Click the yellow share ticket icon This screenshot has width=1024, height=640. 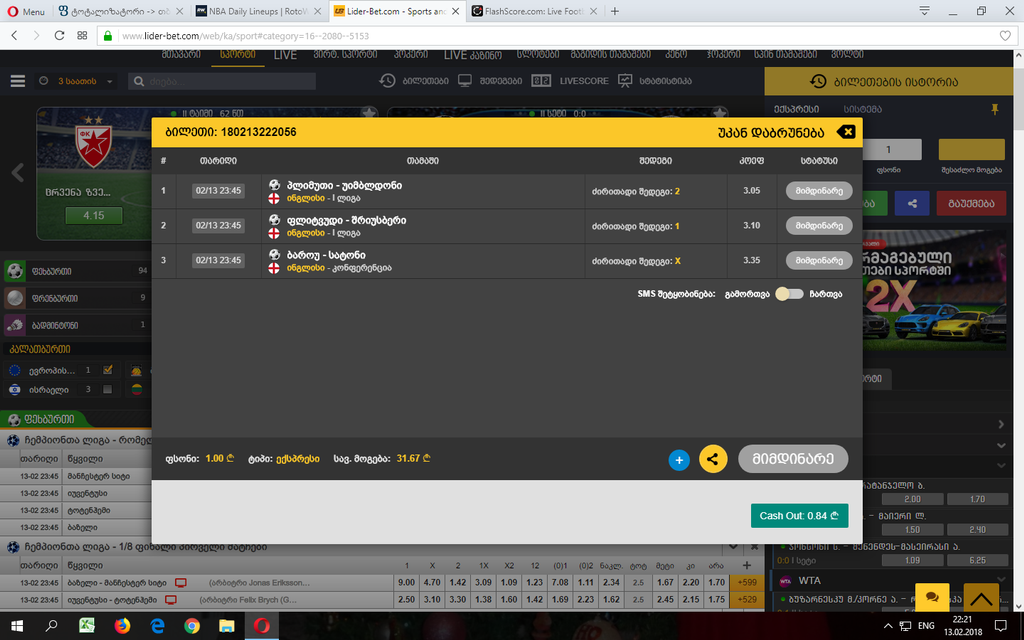[713, 459]
